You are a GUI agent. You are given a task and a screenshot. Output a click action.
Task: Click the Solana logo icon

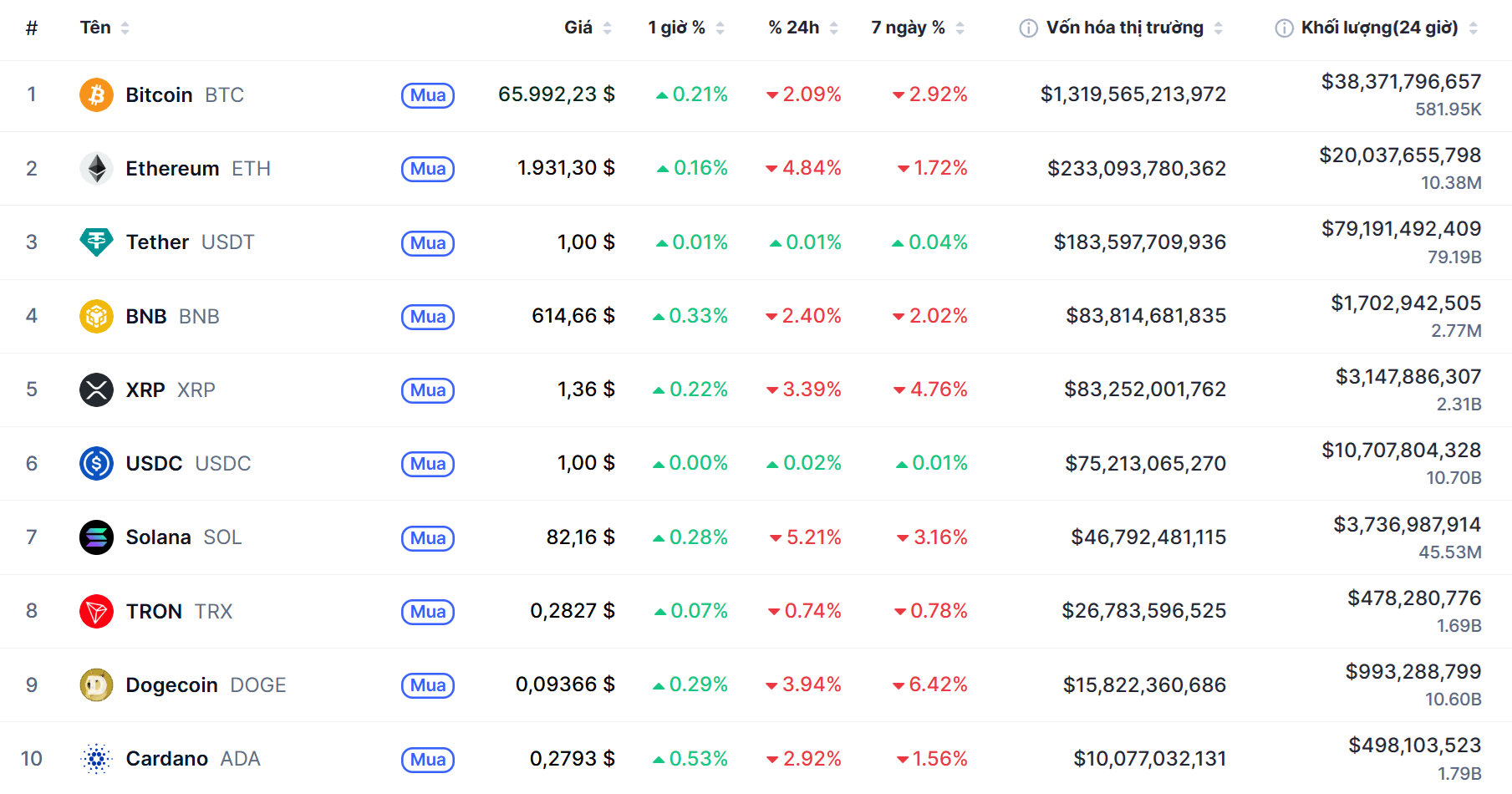[x=96, y=537]
